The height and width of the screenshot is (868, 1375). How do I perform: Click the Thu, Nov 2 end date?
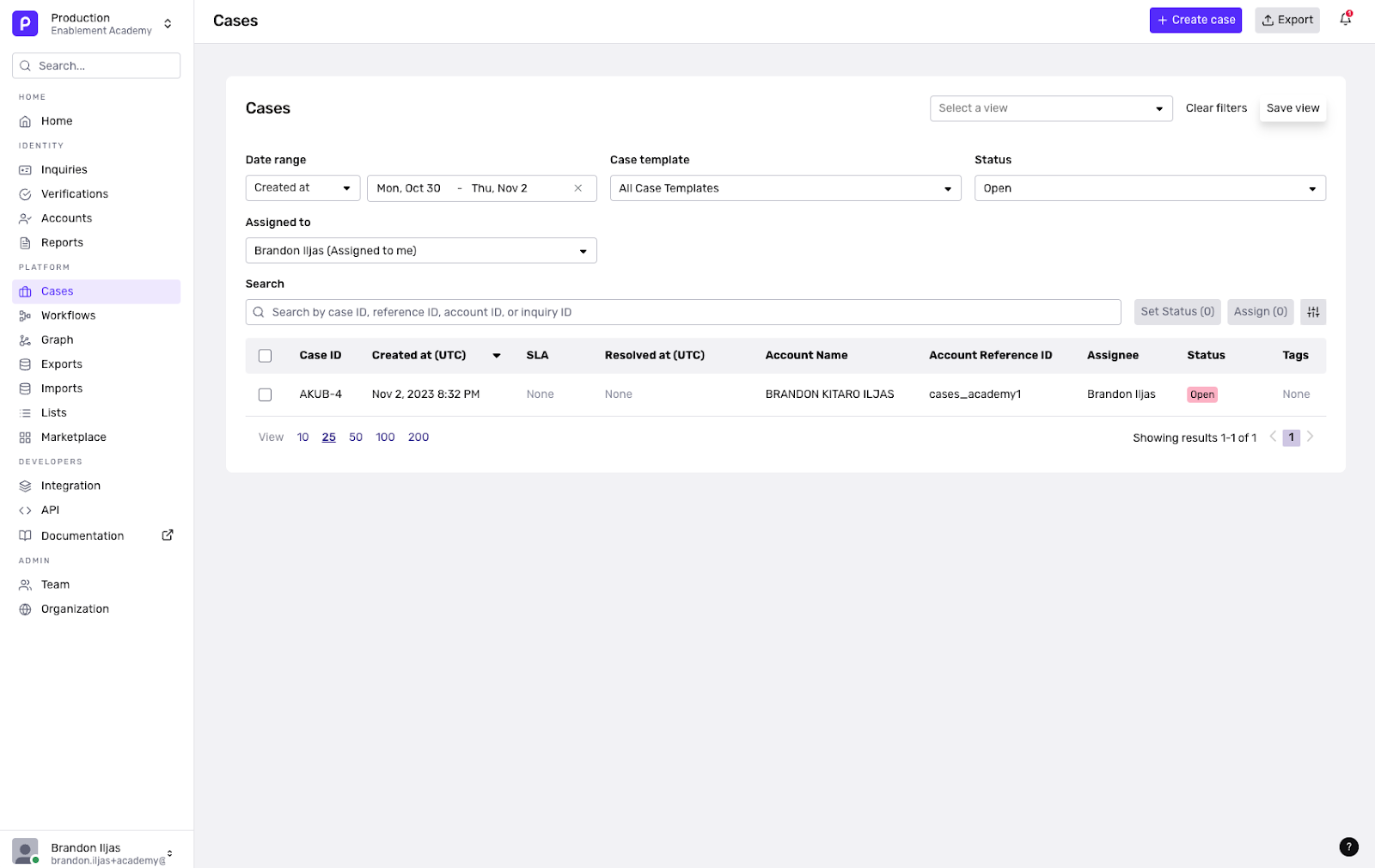(499, 188)
